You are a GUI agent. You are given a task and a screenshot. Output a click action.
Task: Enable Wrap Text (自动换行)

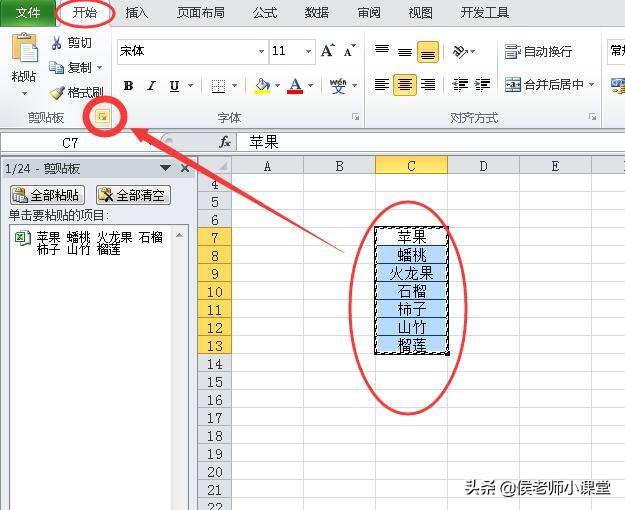click(538, 51)
